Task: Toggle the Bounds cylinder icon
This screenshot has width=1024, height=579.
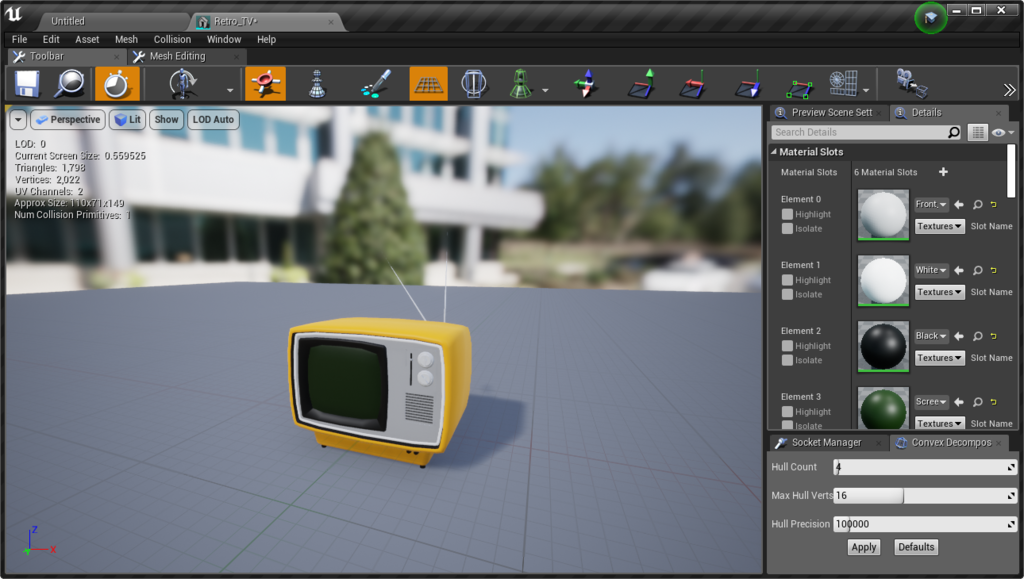Action: click(x=473, y=84)
